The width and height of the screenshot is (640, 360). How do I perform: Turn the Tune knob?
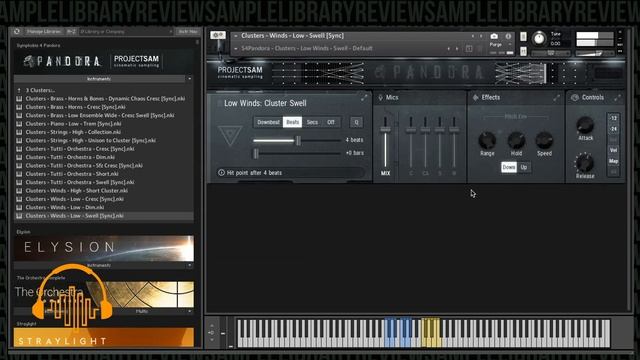[x=539, y=38]
